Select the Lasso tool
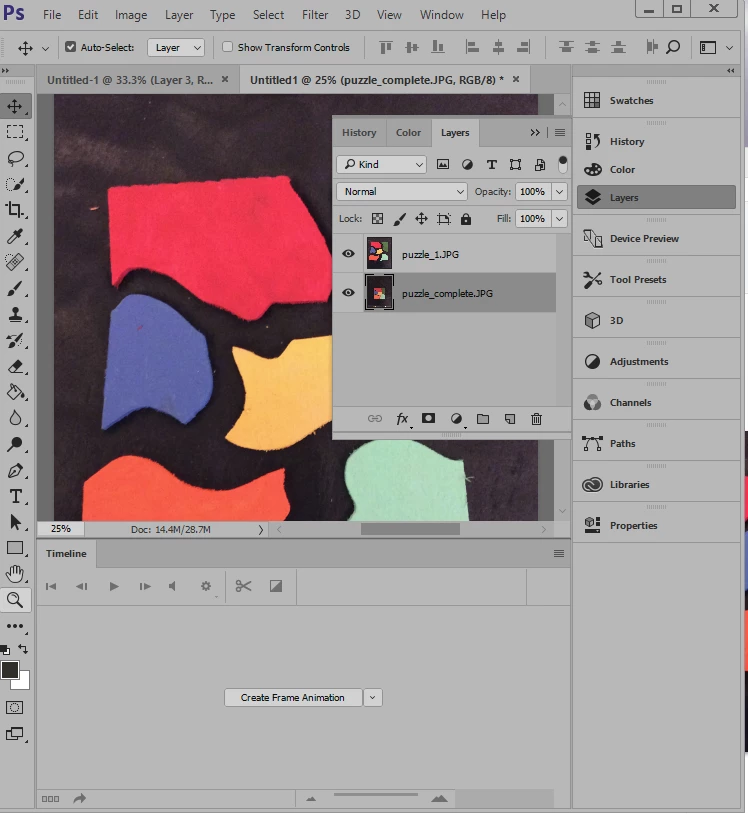 (x=15, y=158)
